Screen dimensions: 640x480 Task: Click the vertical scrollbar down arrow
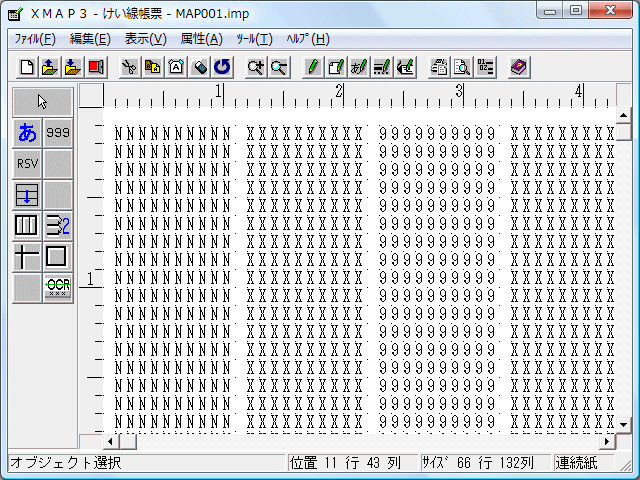tap(623, 425)
